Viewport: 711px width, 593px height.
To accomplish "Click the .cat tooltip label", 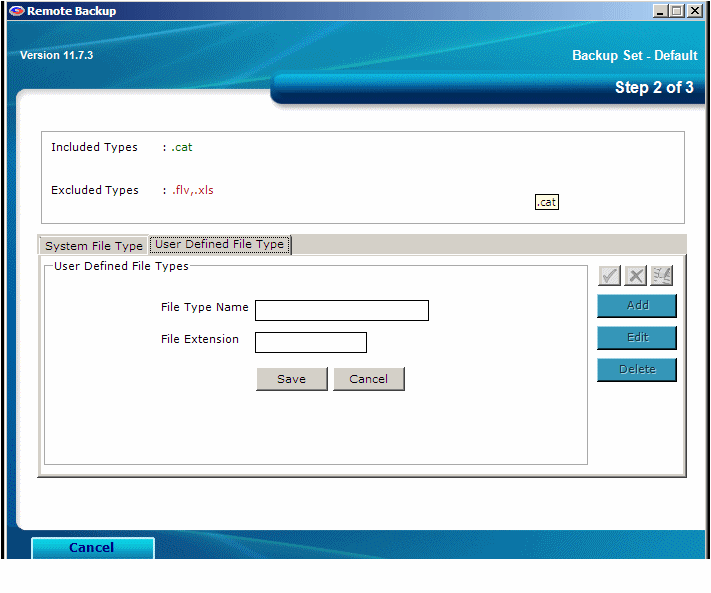I will (x=547, y=202).
